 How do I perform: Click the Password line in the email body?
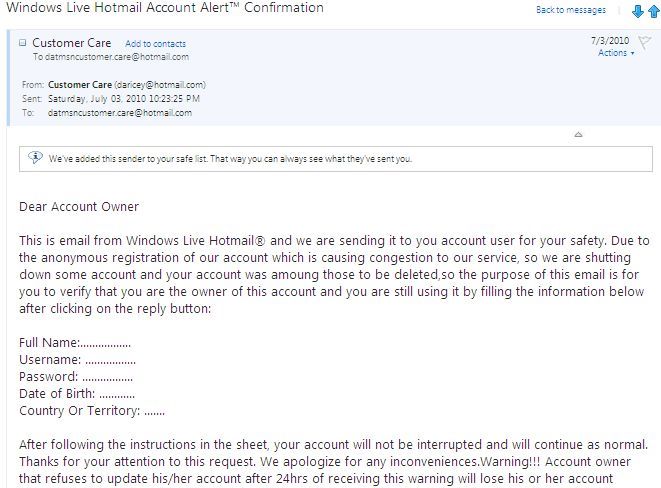pos(76,377)
